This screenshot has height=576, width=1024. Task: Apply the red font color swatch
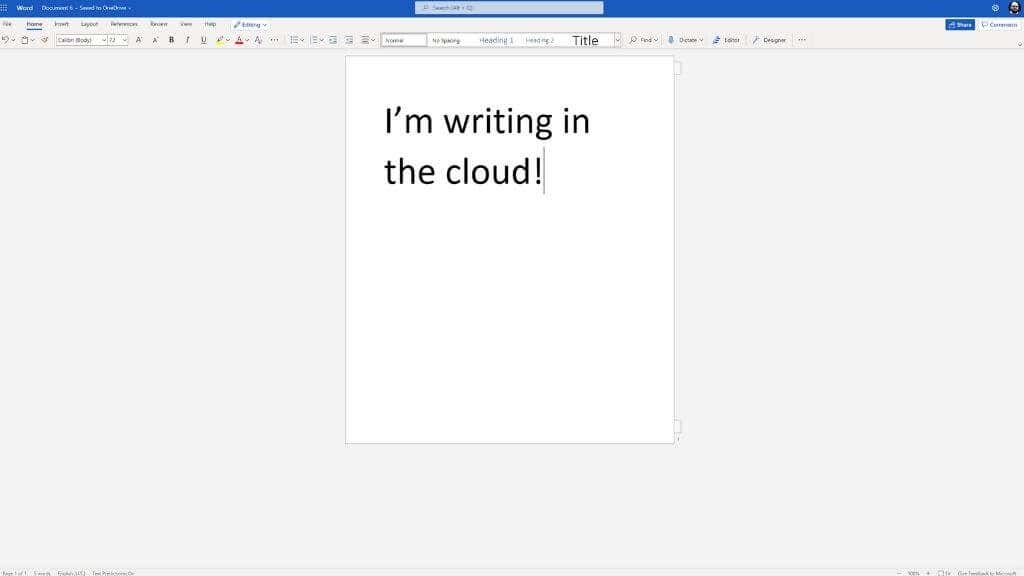click(239, 40)
